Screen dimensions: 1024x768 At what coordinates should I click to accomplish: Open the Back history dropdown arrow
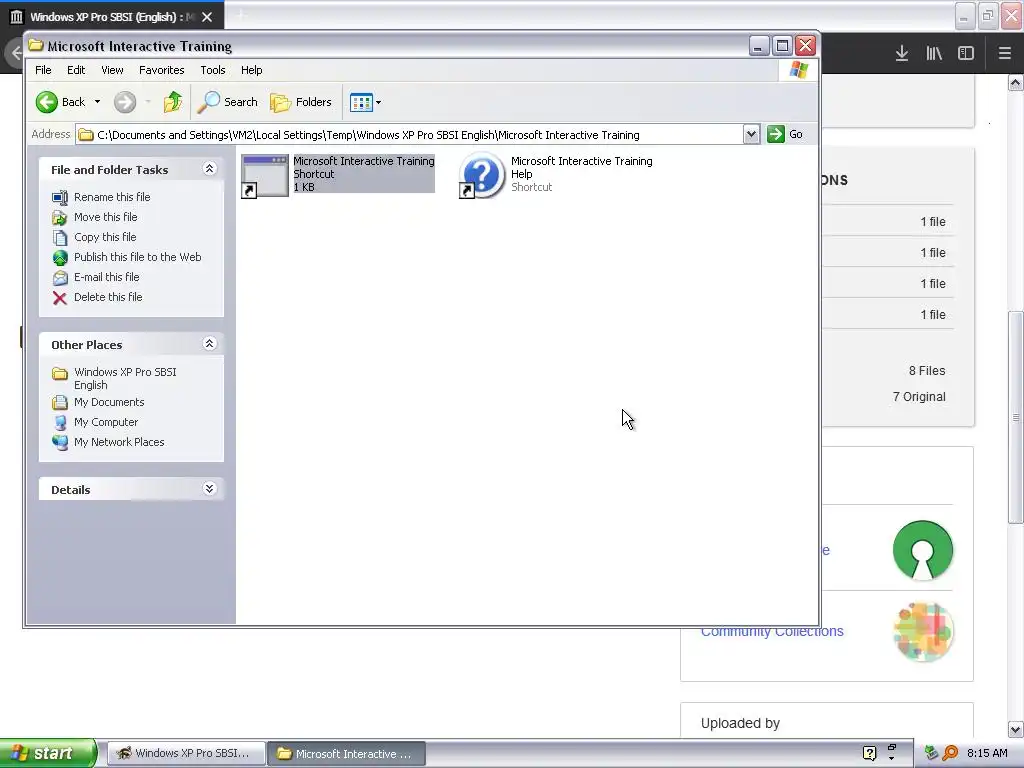97,102
